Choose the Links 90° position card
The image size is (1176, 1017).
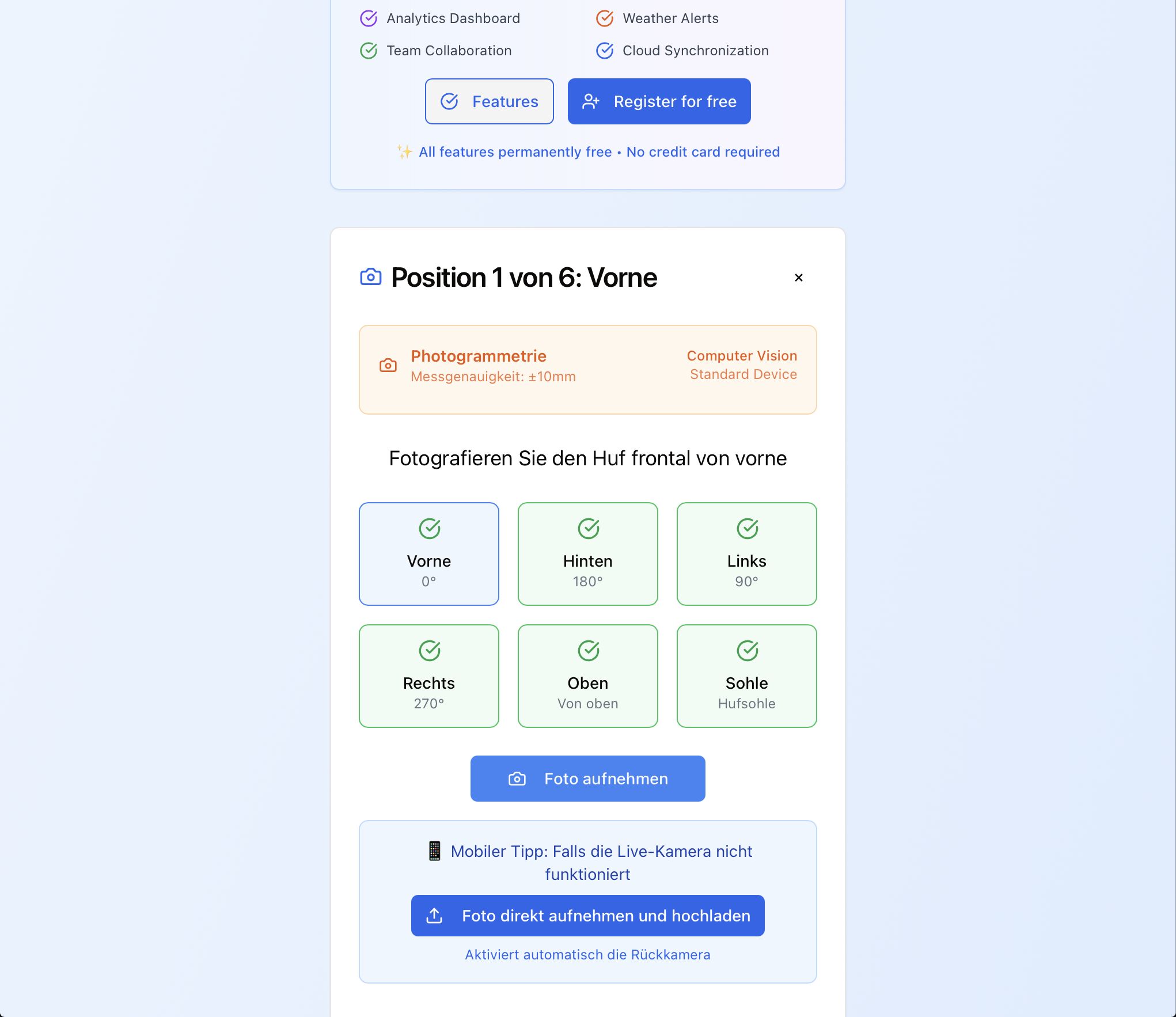746,554
